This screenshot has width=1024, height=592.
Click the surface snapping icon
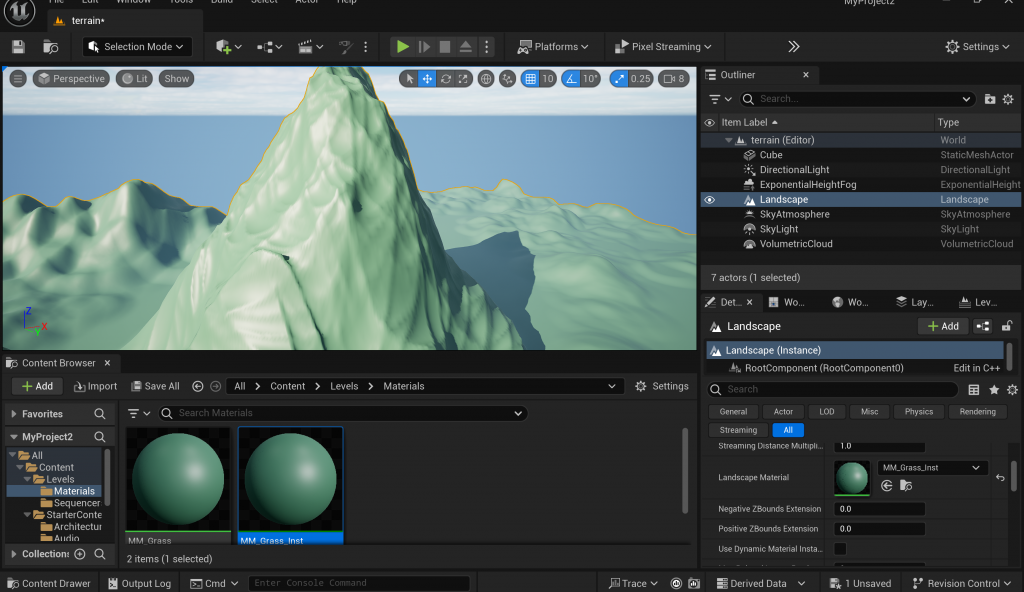pos(507,78)
